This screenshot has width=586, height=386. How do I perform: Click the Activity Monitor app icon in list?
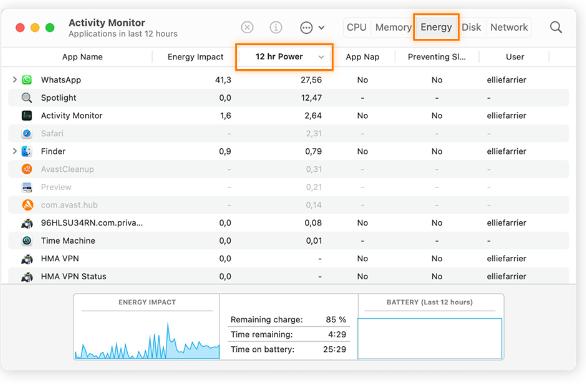click(x=27, y=115)
